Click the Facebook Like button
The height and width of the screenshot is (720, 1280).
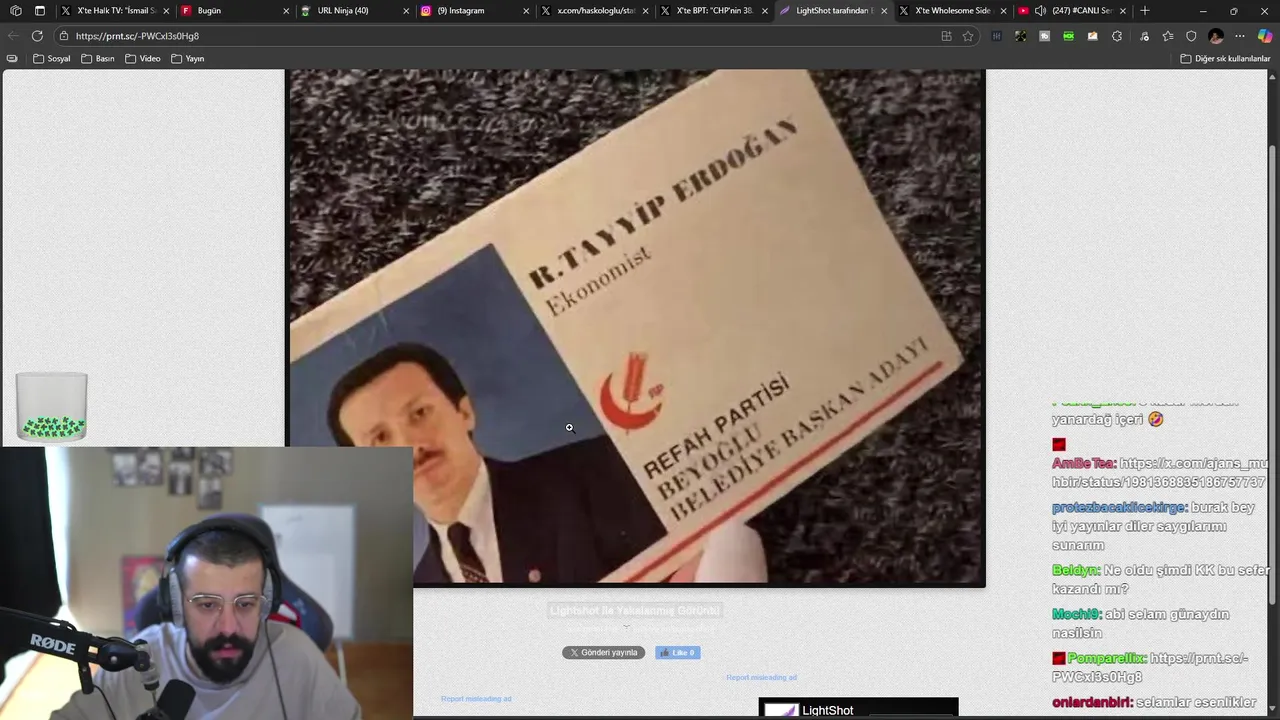click(678, 652)
